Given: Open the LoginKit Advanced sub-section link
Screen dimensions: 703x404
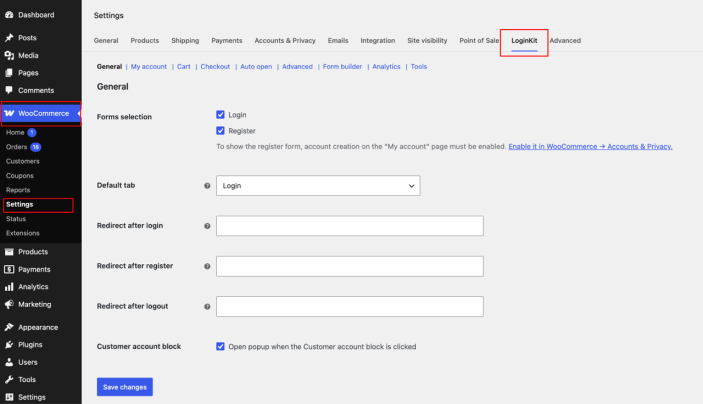Looking at the screenshot, I should click(297, 66).
